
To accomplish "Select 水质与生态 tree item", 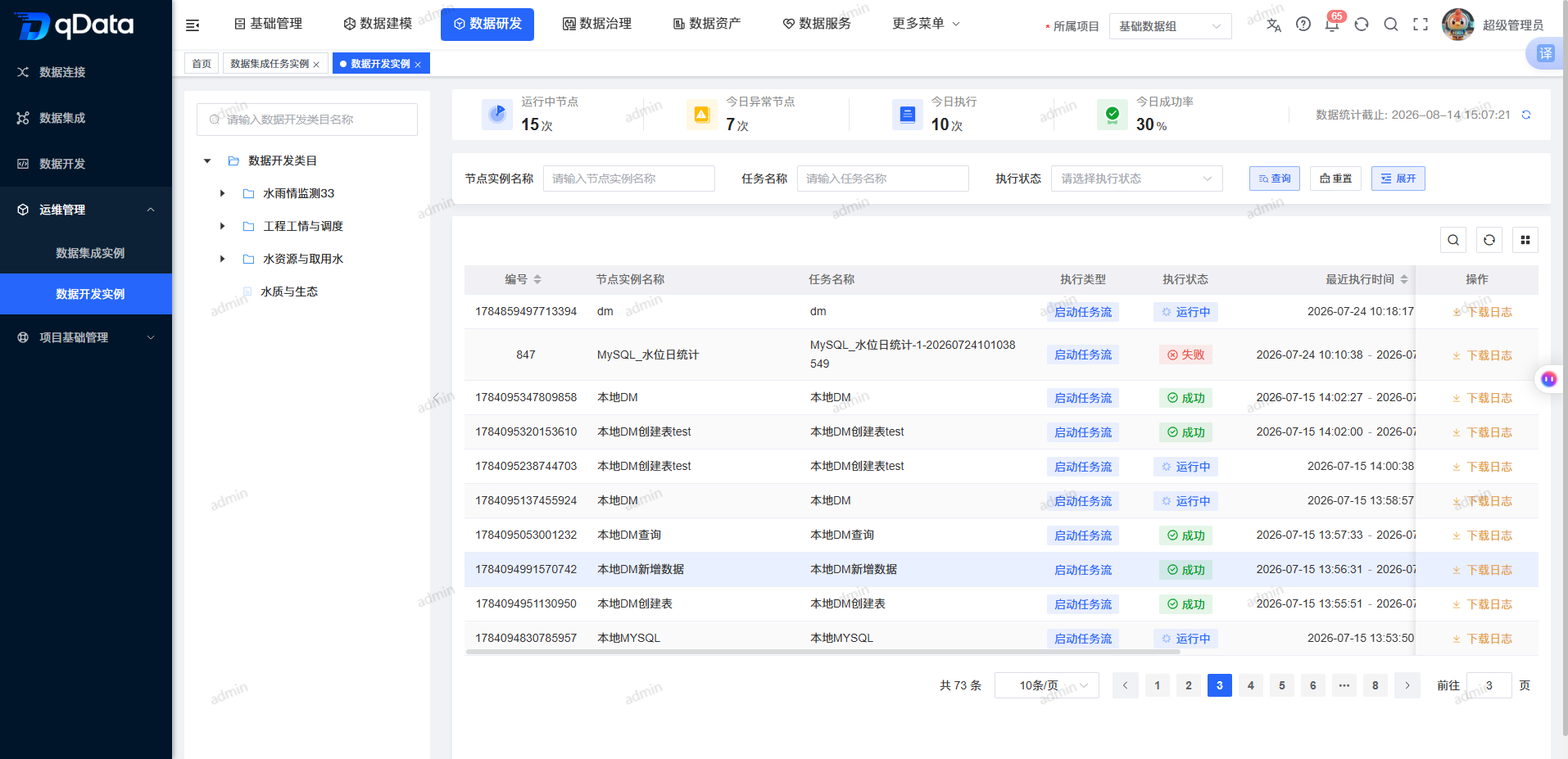I will coord(288,291).
